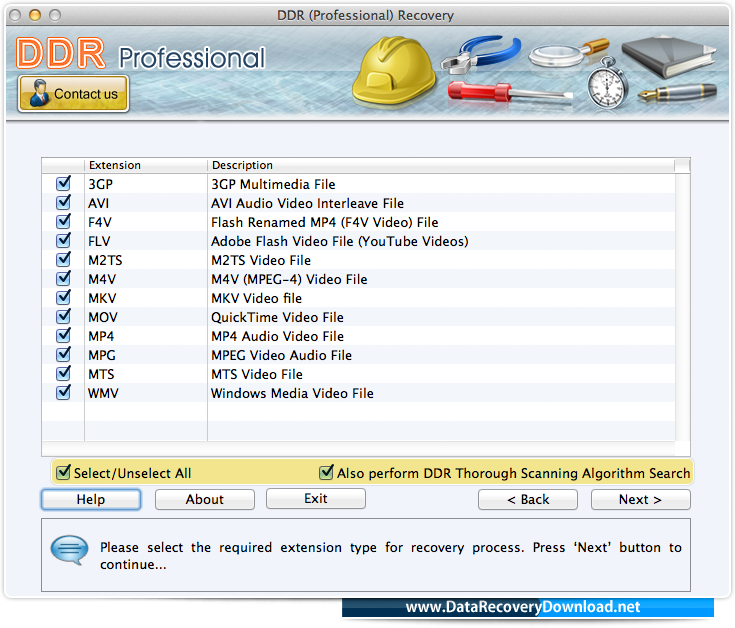
Task: Uncheck the 3GP extension checkbox
Action: 63,183
